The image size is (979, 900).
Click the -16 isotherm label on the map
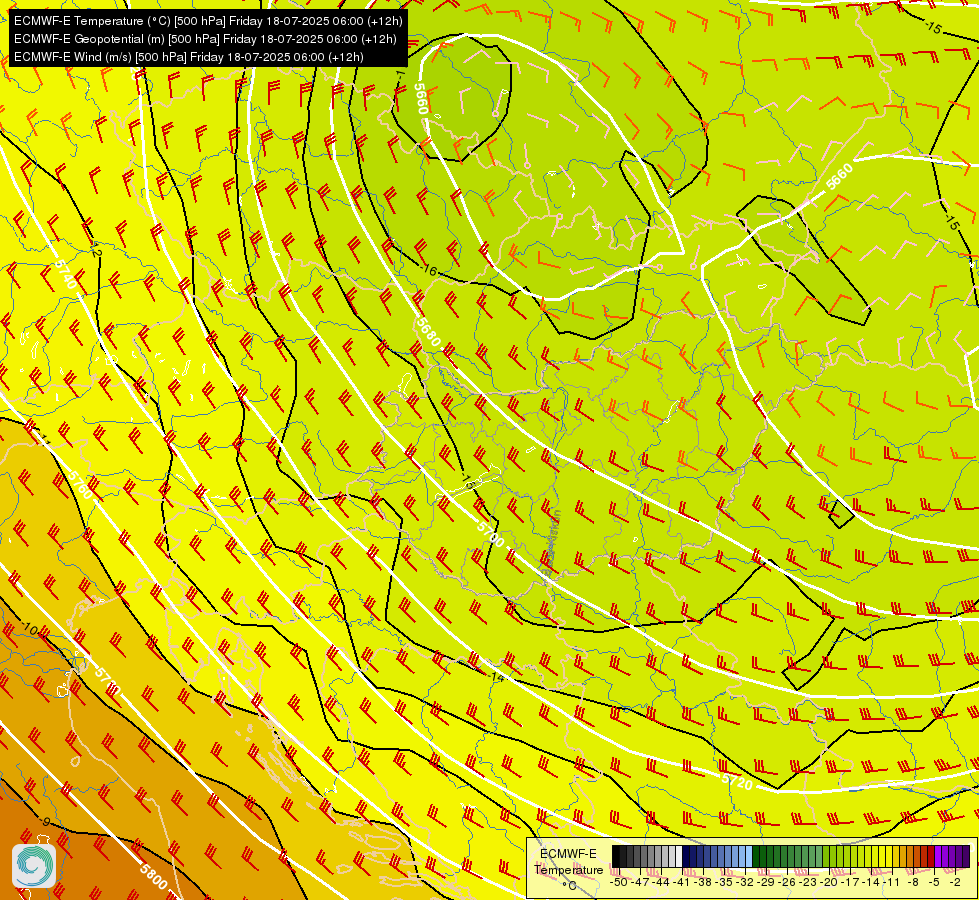point(429,270)
